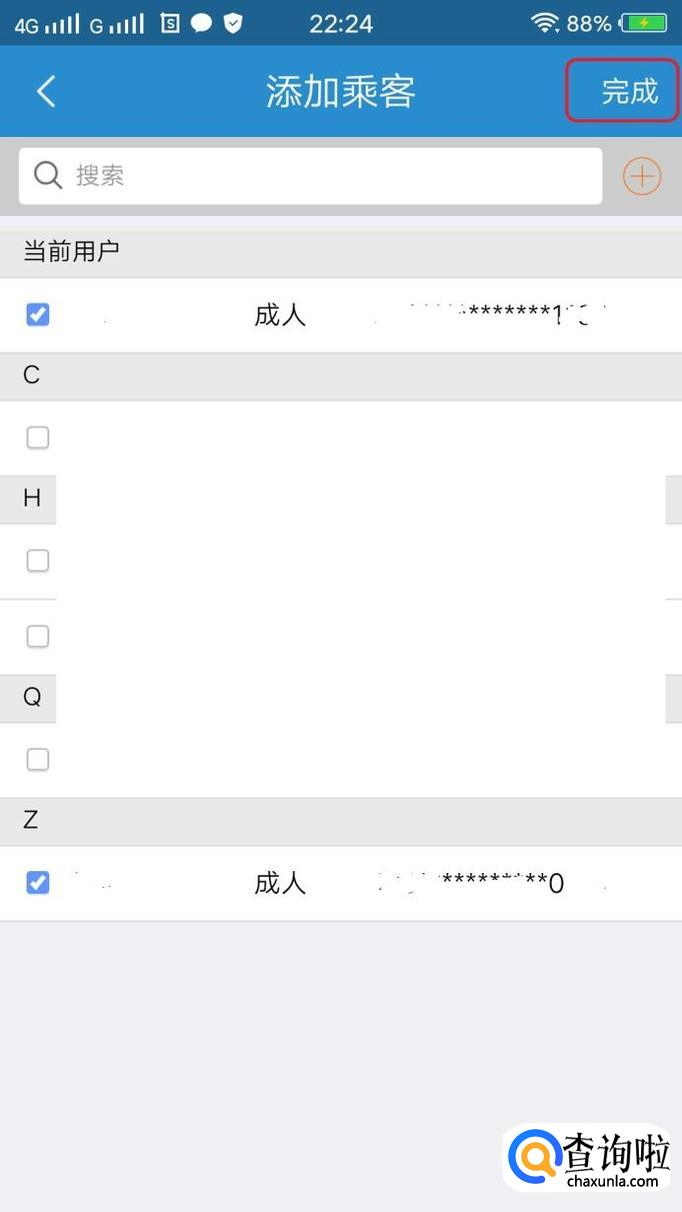Uncheck the passenger under section Z
Screen dimensions: 682x1212
click(x=37, y=883)
